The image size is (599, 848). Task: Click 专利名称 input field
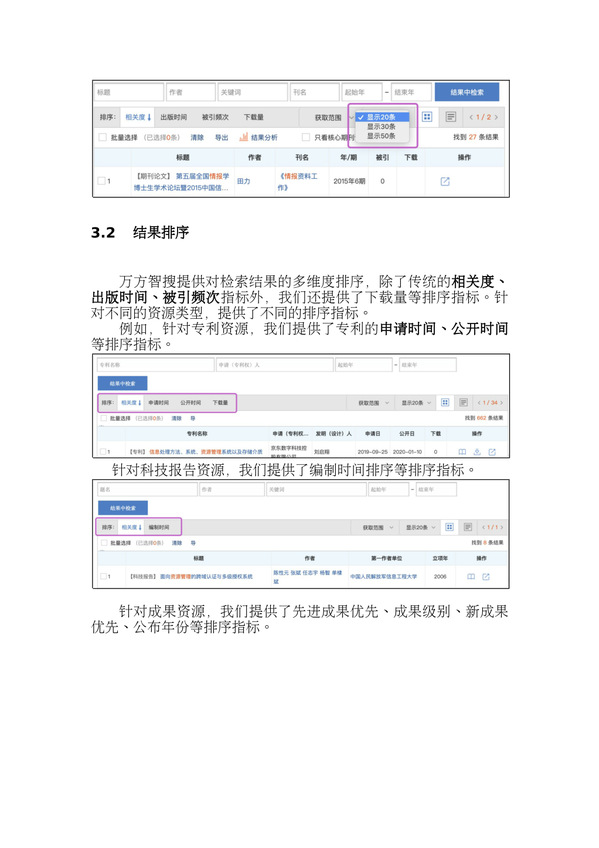156,365
